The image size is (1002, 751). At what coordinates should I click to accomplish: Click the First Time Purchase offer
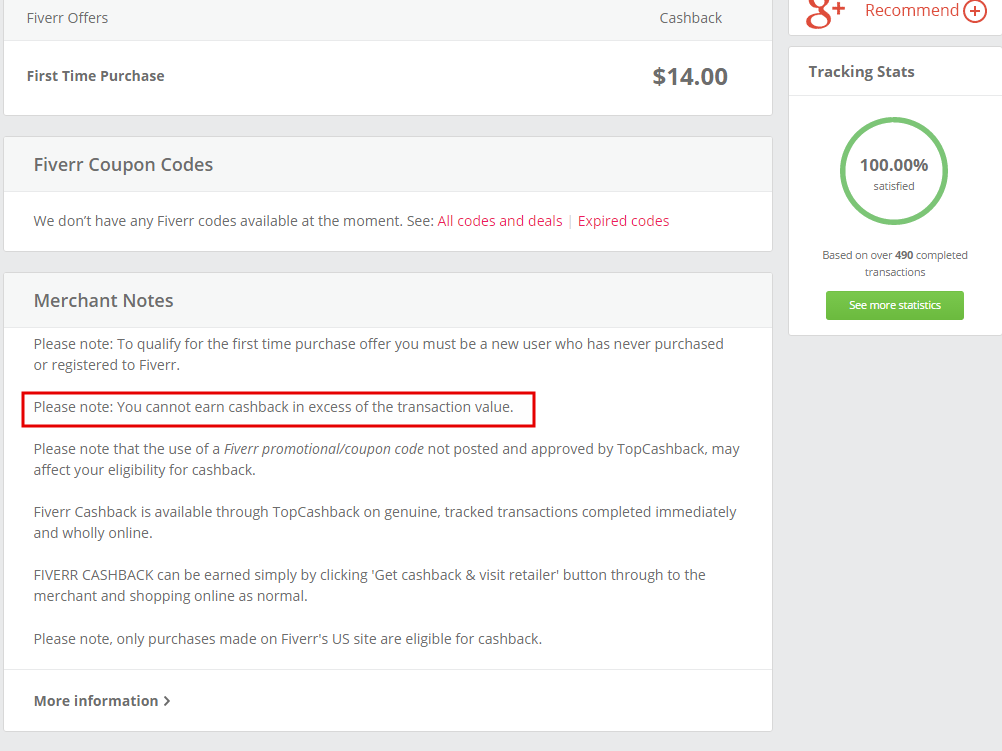click(x=96, y=76)
